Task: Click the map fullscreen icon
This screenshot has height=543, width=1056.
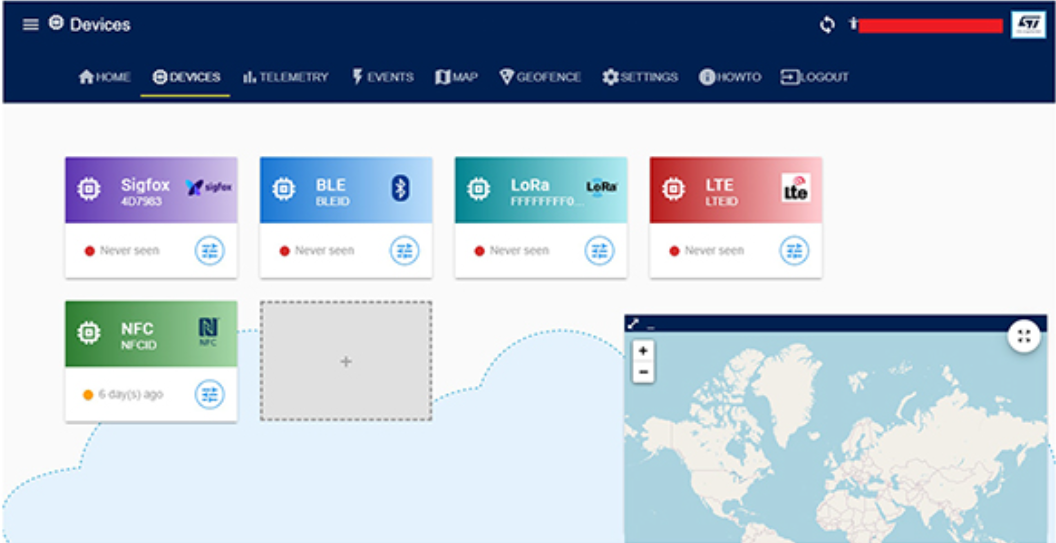Action: (x=1023, y=336)
